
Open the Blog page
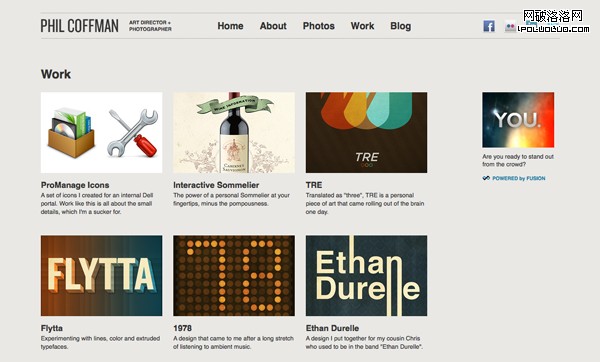pos(401,26)
